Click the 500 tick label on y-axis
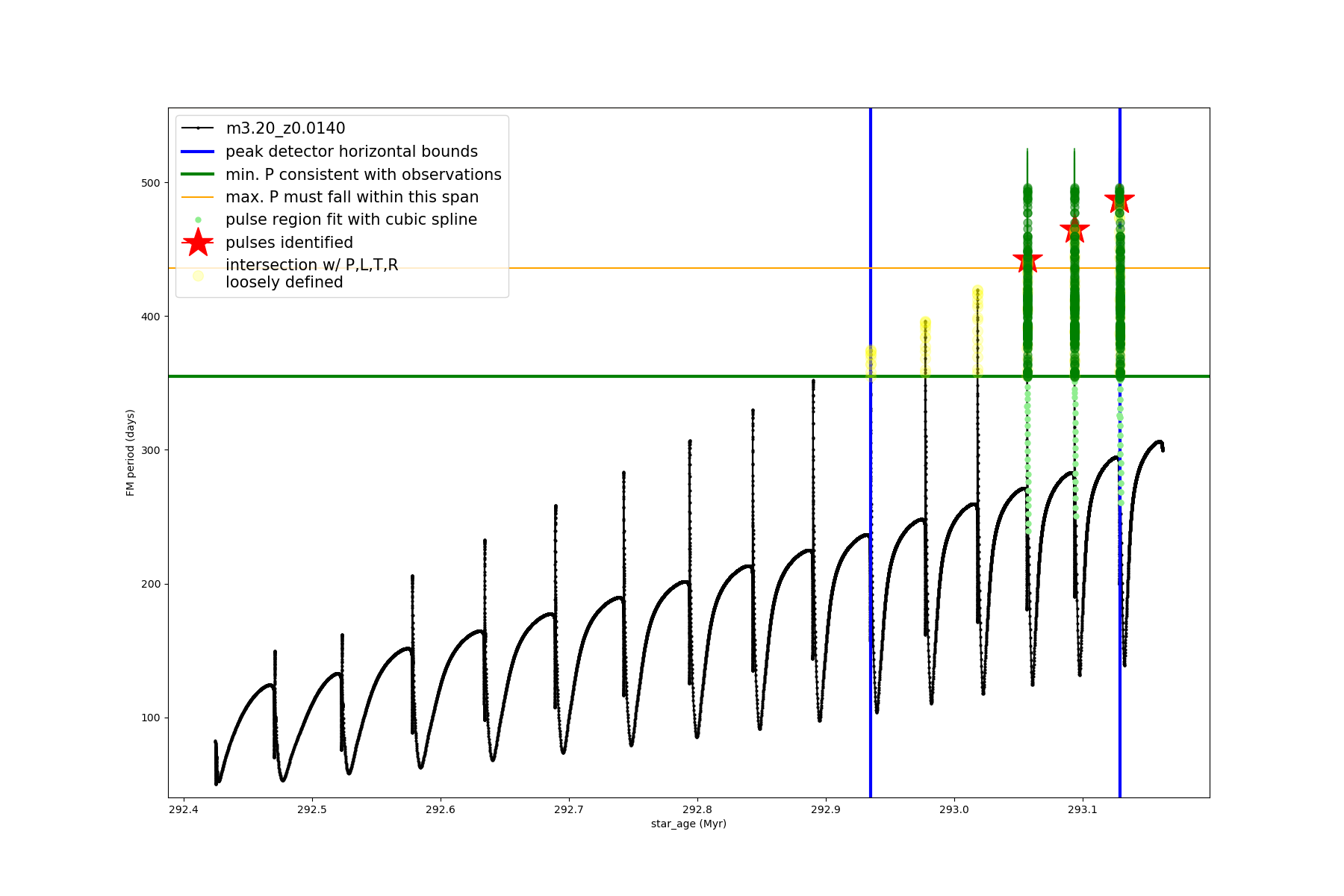The height and width of the screenshot is (896, 1344). pyautogui.click(x=150, y=183)
